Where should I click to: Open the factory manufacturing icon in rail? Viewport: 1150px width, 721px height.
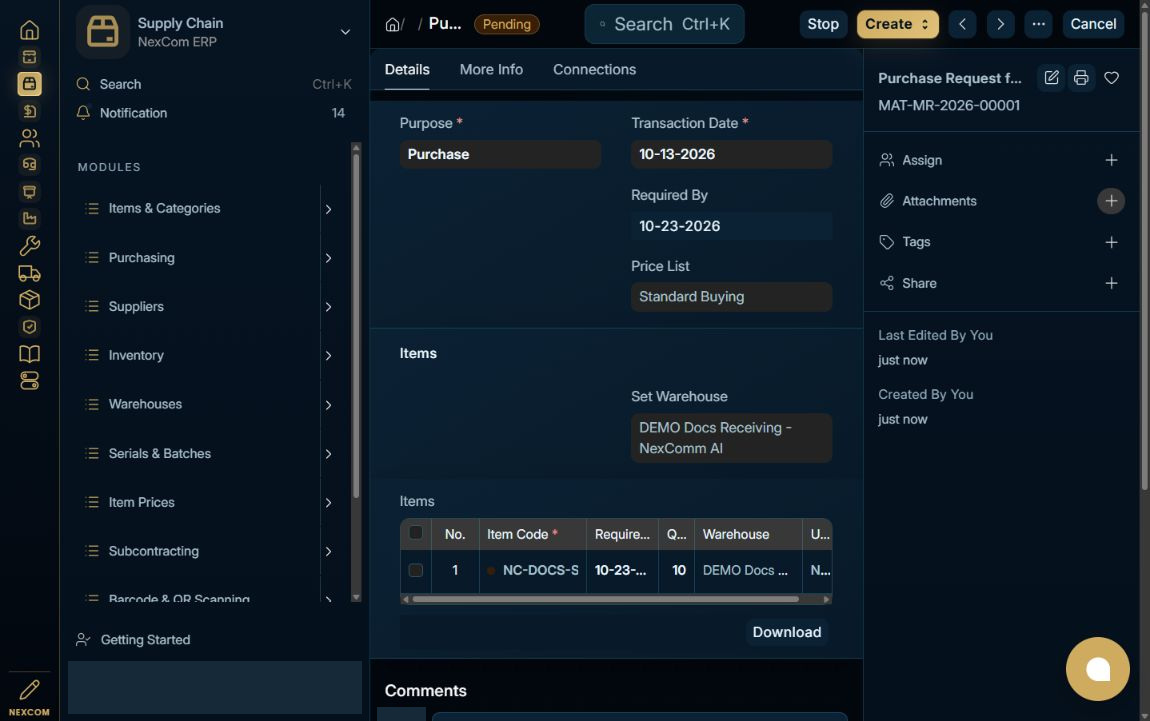(29, 218)
